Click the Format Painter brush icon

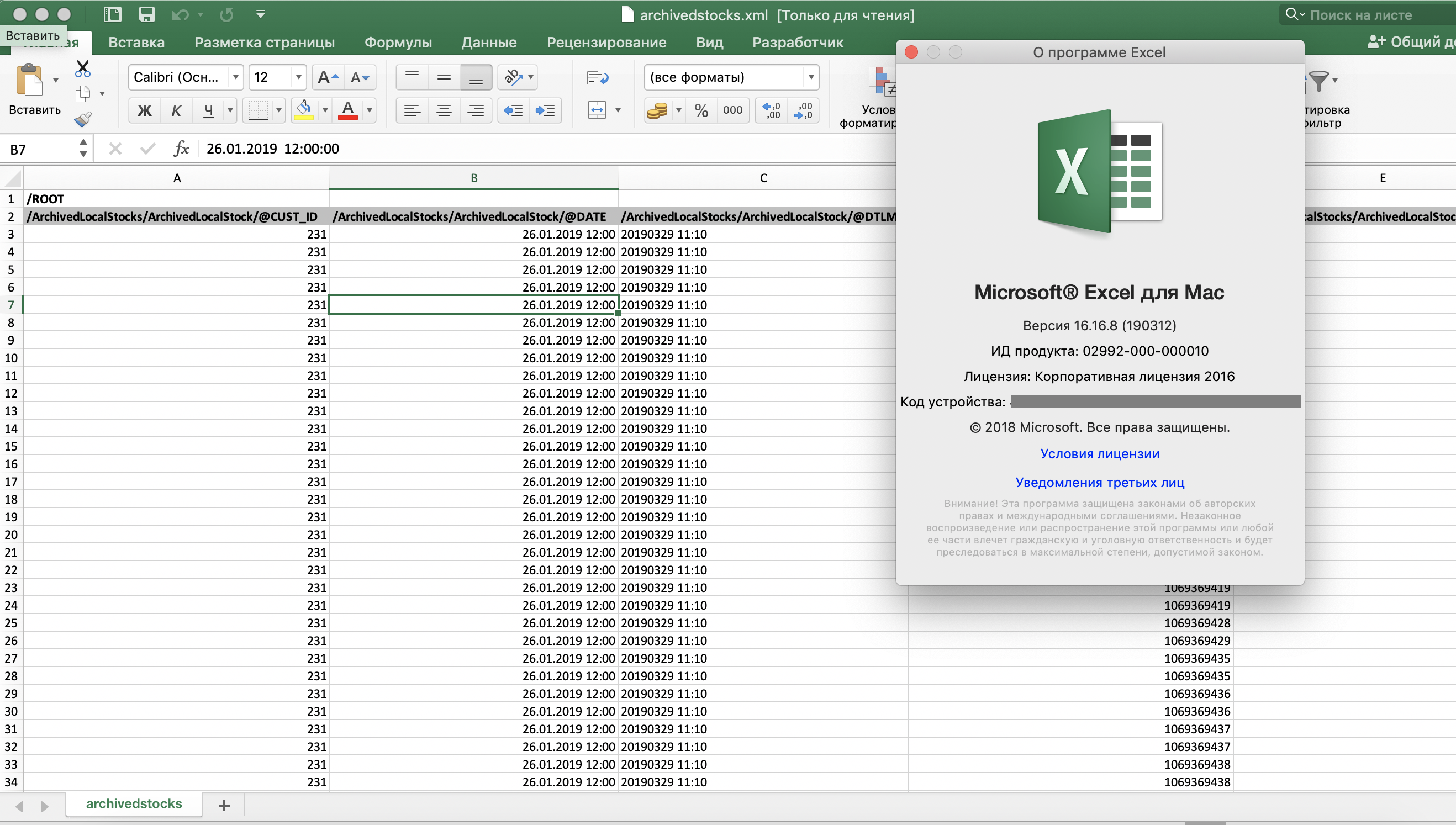83,119
